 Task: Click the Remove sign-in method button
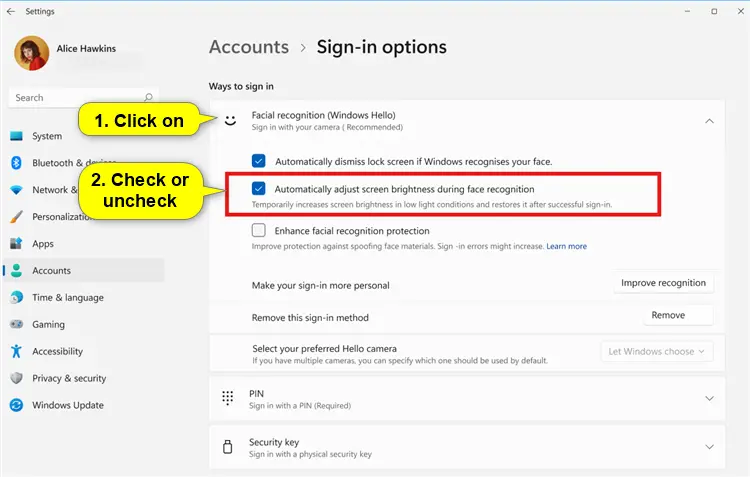click(678, 315)
